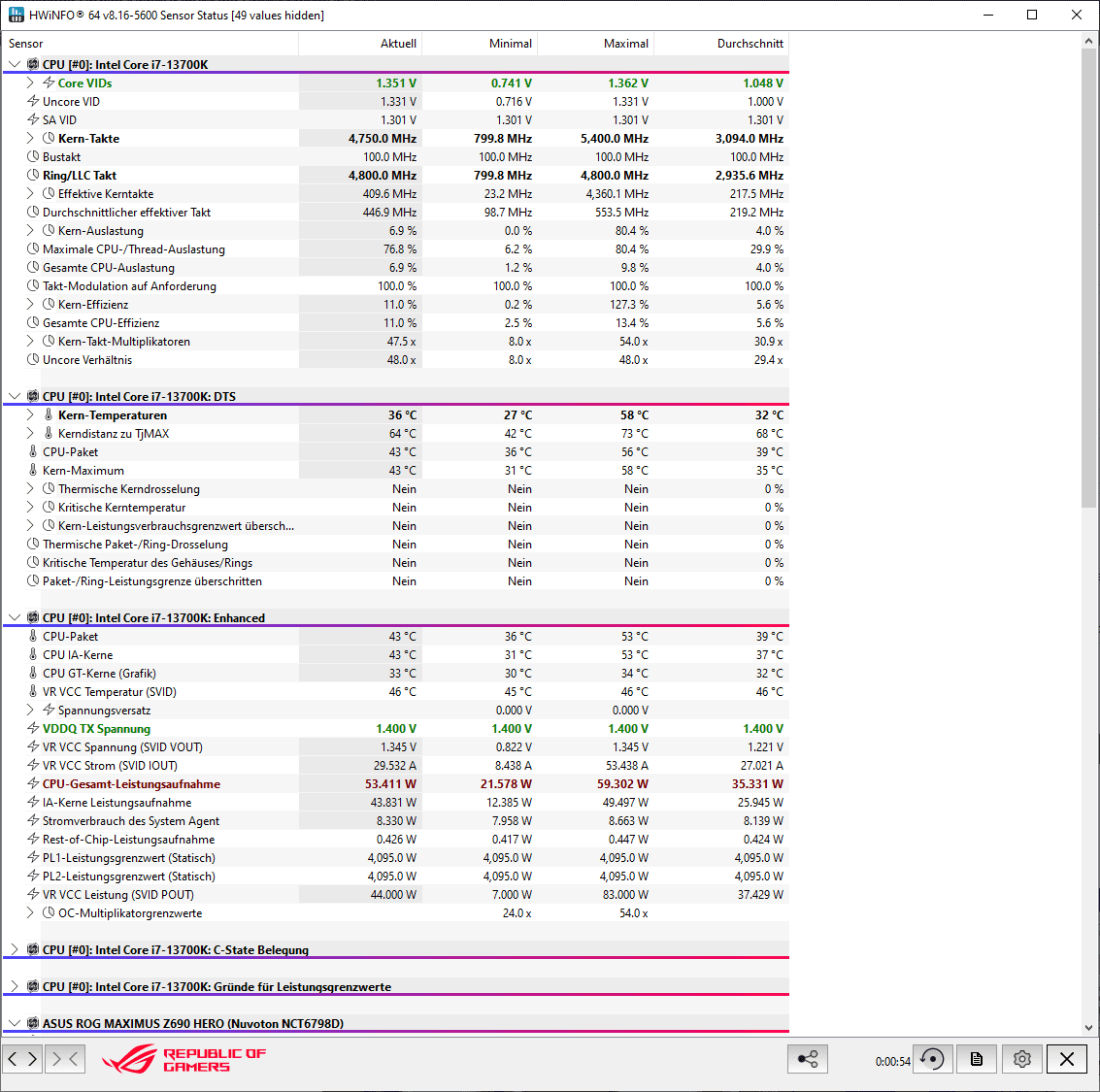Click the 5,400.0 MHz Kern-Takte maximum value
The height and width of the screenshot is (1092, 1100).
(x=615, y=138)
